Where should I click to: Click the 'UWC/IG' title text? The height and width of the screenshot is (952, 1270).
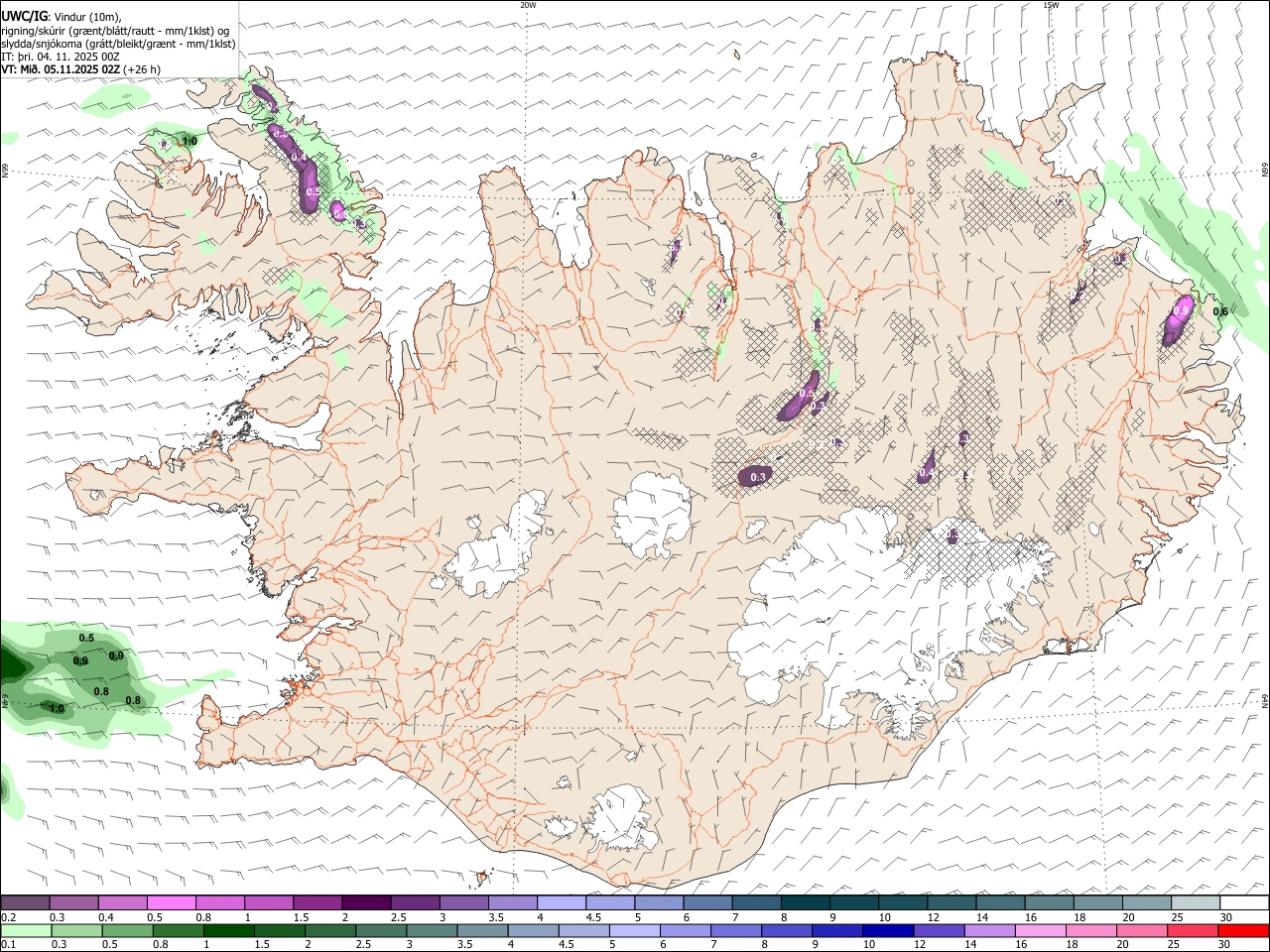(x=24, y=17)
